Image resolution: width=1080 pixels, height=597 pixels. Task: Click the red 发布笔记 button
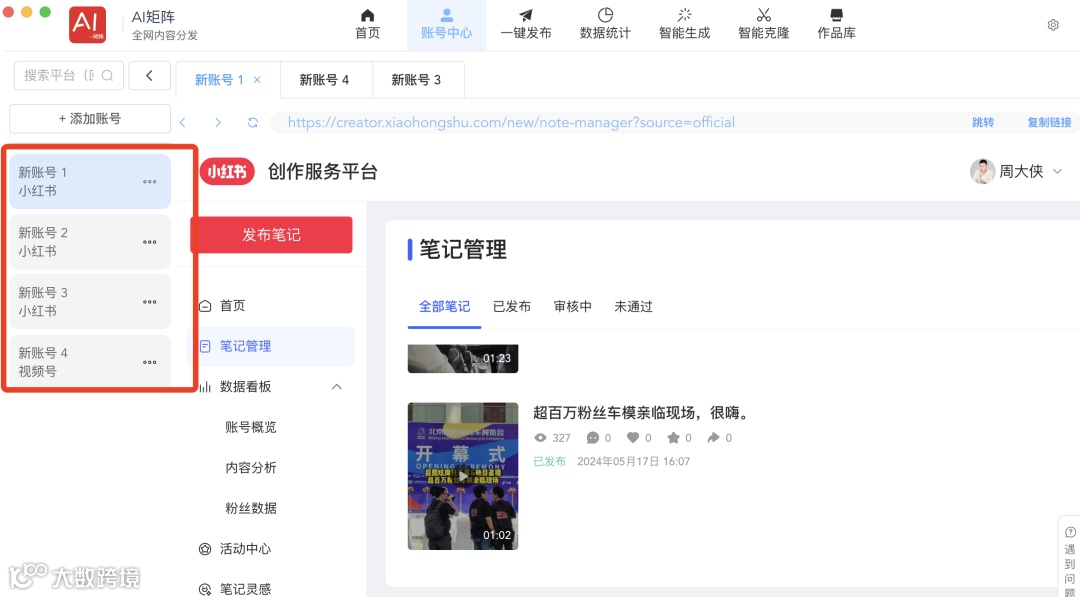[271, 235]
